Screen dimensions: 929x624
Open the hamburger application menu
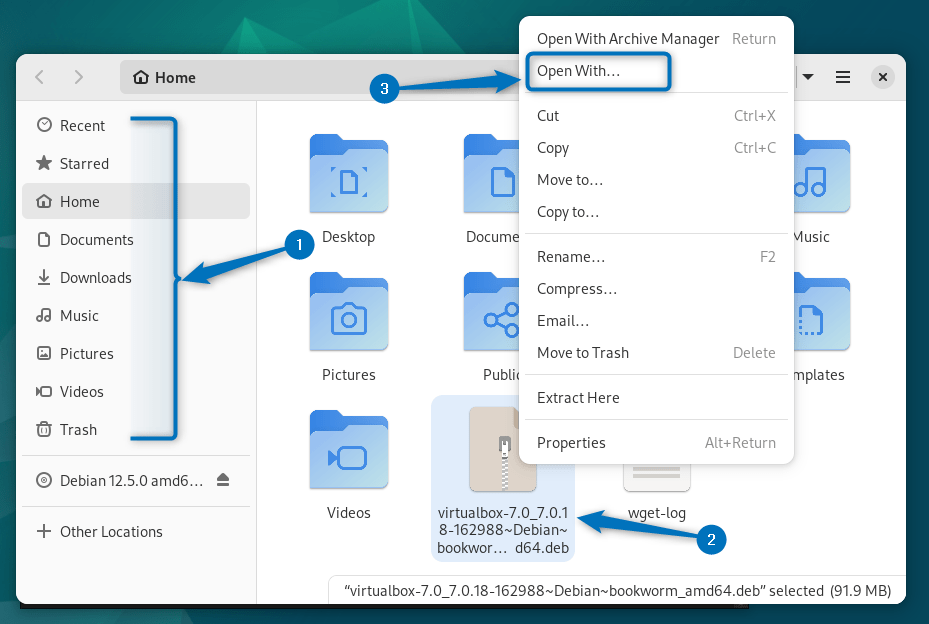point(842,77)
